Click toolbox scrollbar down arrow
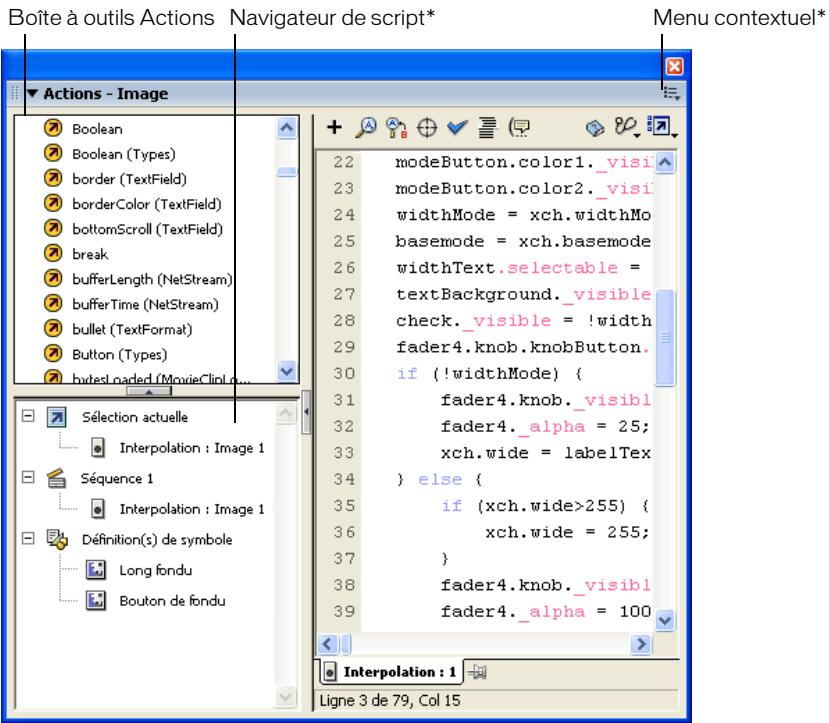This screenshot has width=829, height=723. tap(287, 371)
